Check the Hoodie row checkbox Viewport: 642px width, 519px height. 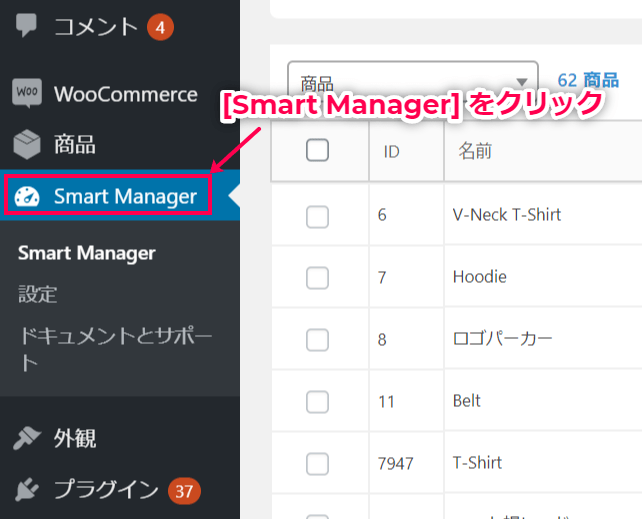point(317,278)
